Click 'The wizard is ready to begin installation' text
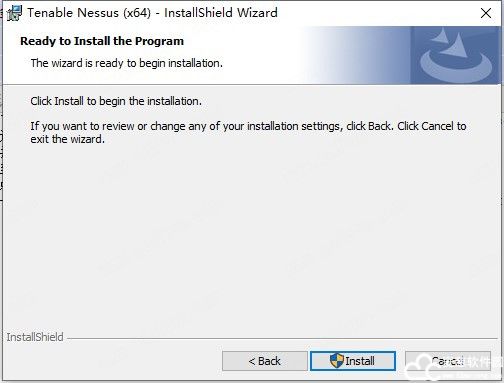 point(127,63)
